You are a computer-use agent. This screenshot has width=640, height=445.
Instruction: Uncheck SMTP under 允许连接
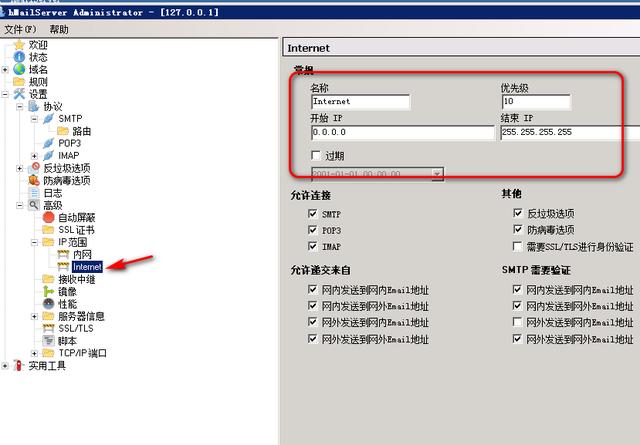click(313, 214)
